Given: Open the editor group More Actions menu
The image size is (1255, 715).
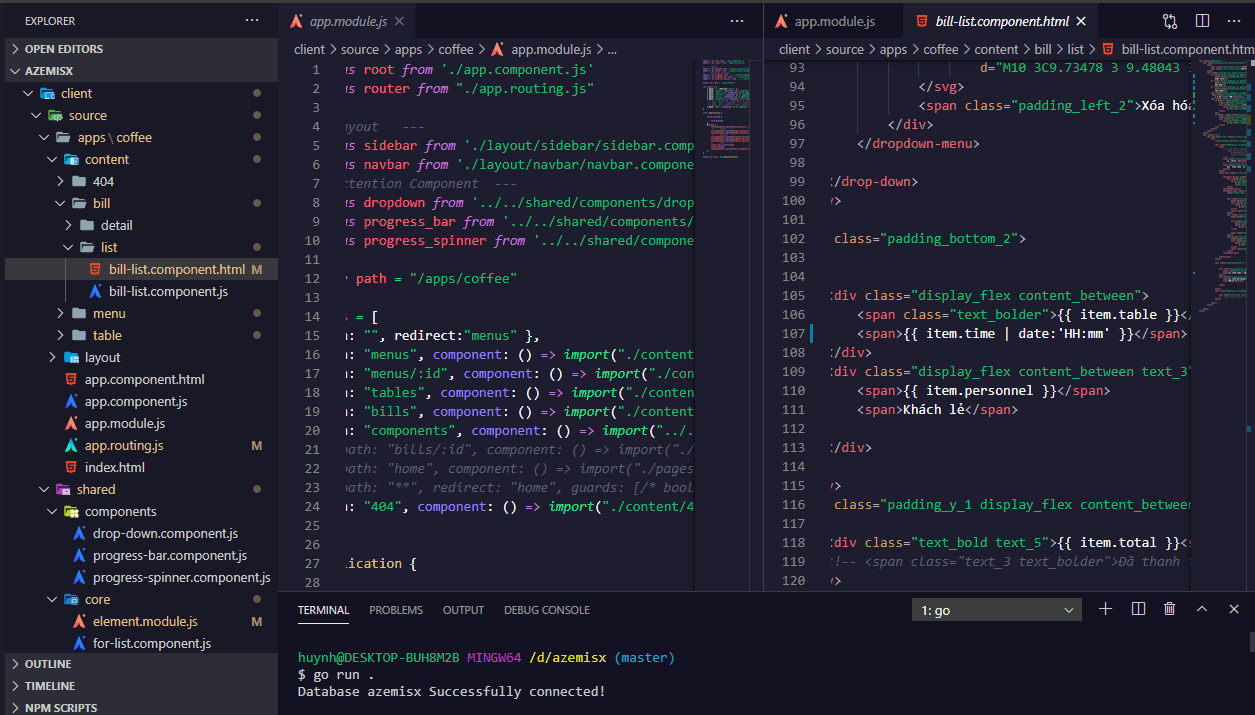Looking at the screenshot, I should (x=1234, y=20).
